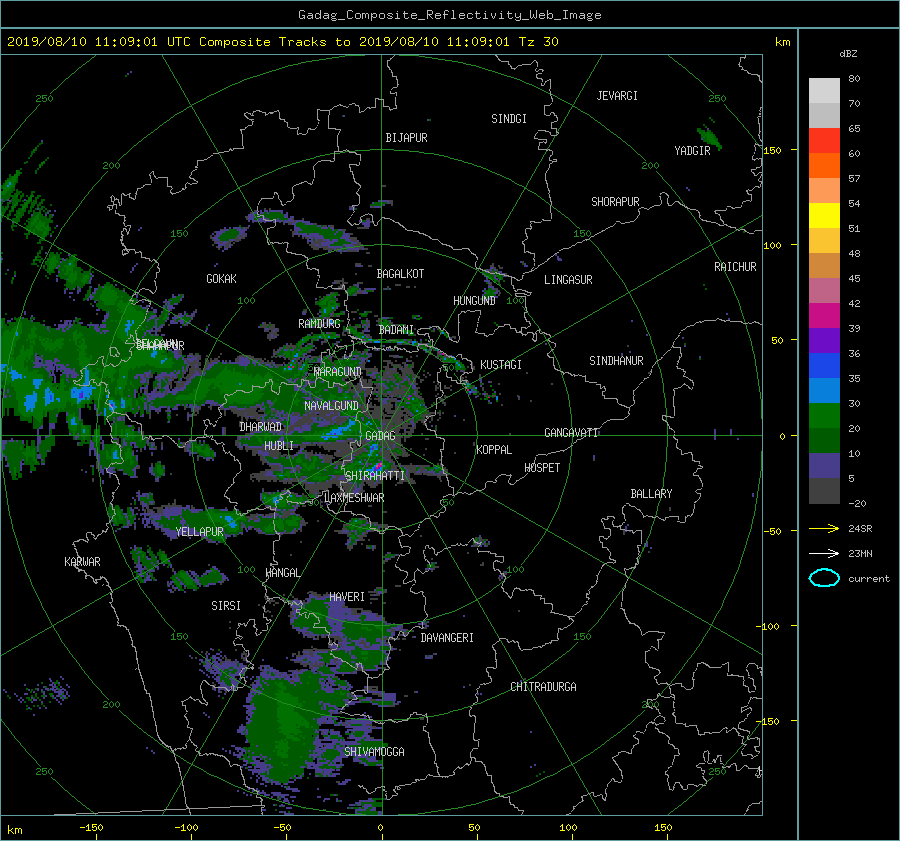
Task: Click the SIRSI city label
Action: [x=226, y=606]
